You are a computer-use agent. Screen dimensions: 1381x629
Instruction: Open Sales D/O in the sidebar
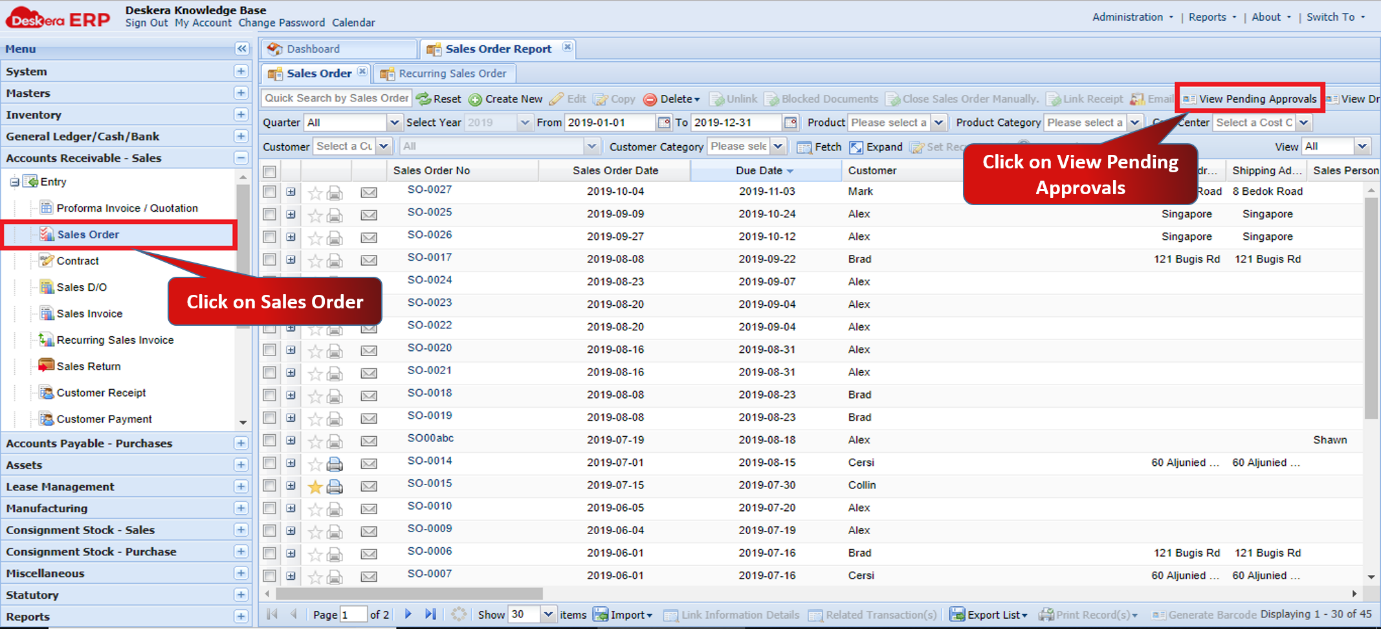point(82,287)
